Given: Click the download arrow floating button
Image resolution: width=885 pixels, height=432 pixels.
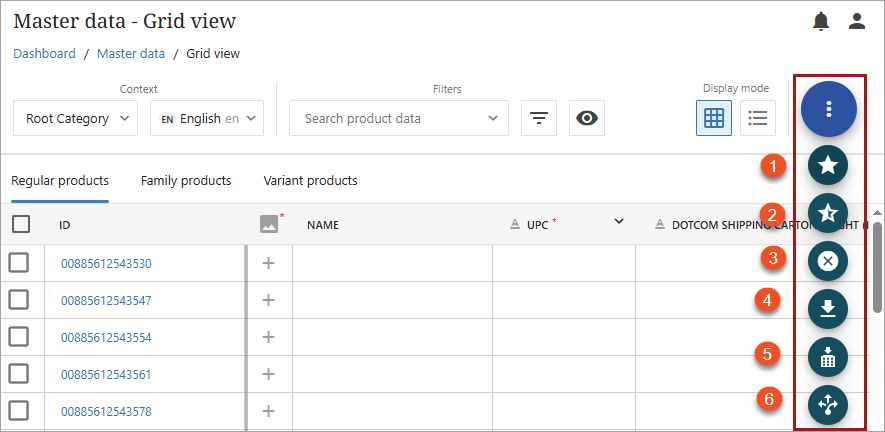Looking at the screenshot, I should [828, 309].
